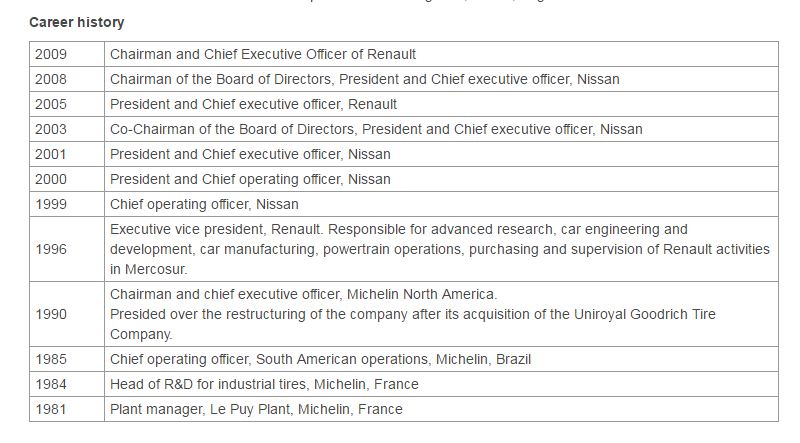Select the 1990 year cell
The height and width of the screenshot is (443, 800).
coord(50,314)
